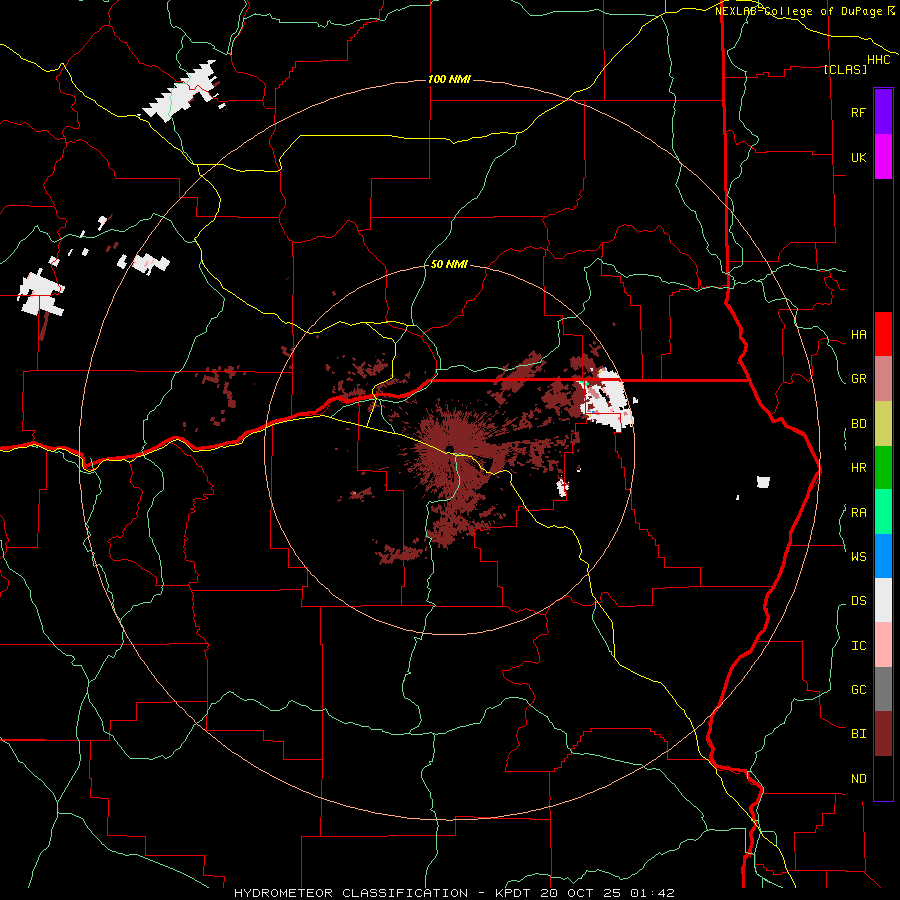The height and width of the screenshot is (900, 900).
Task: Click the RF legend label
Action: point(858,112)
